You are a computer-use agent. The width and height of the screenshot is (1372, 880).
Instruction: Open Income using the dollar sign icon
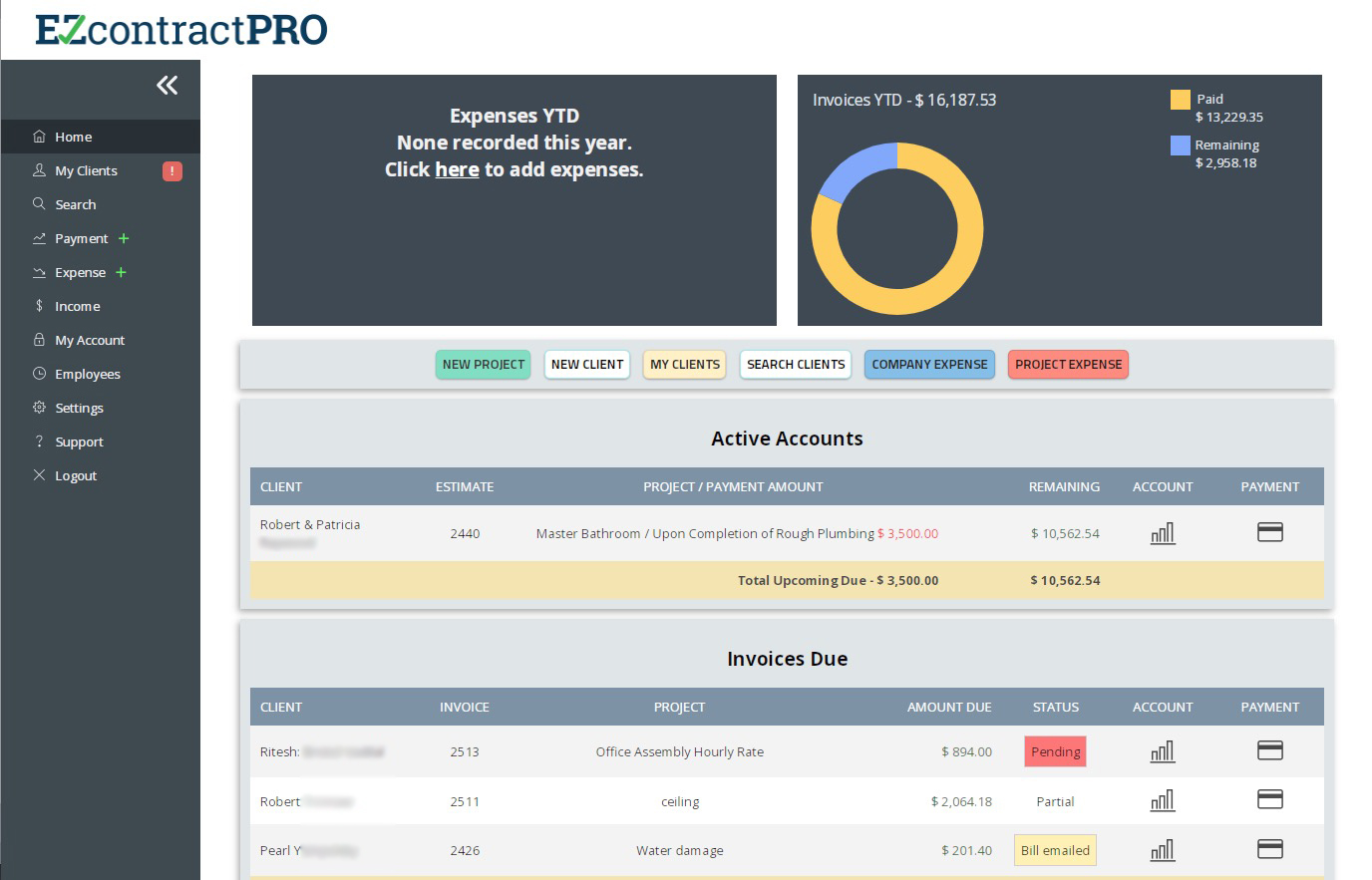pos(39,306)
